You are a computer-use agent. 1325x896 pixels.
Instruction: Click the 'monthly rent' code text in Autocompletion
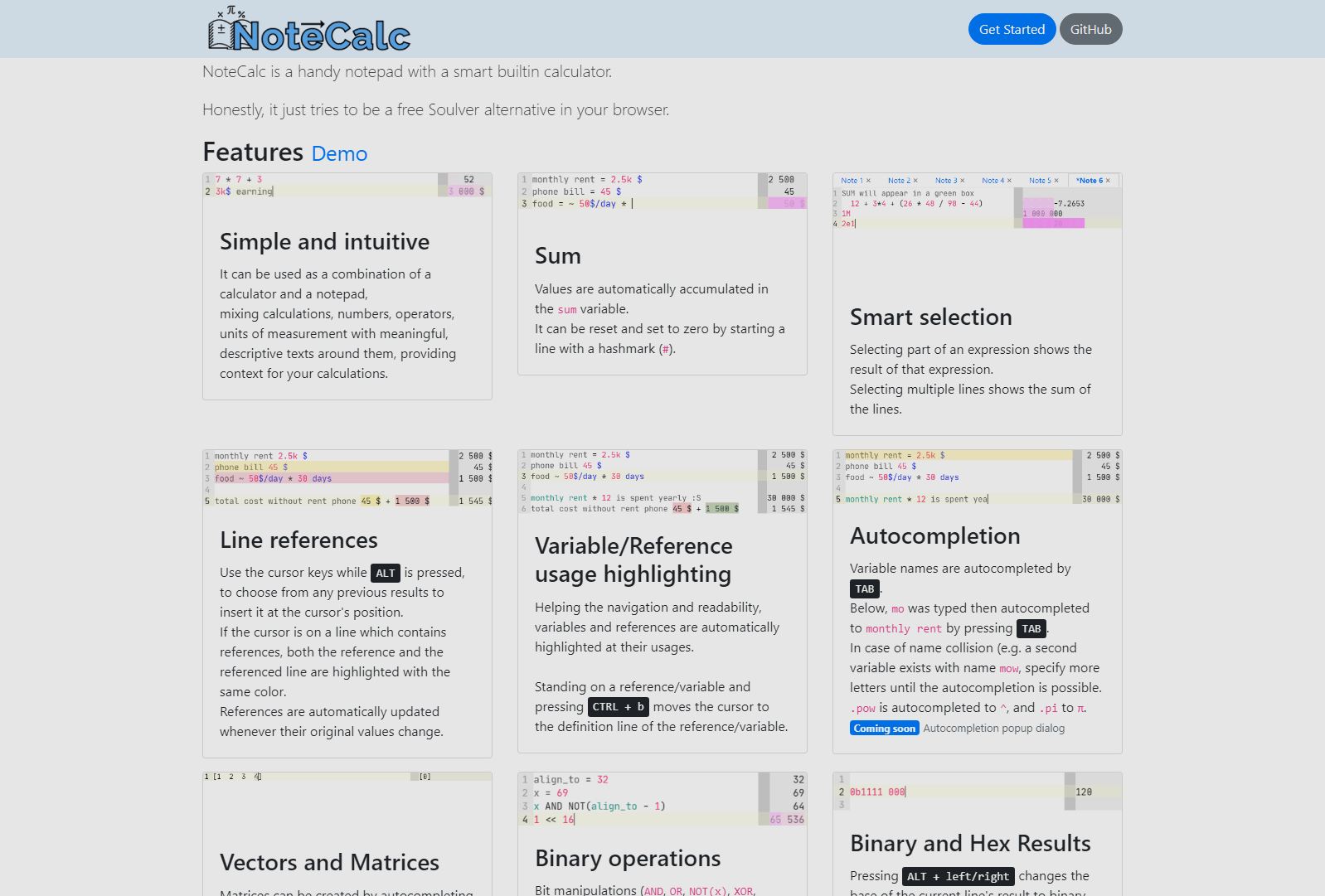point(904,629)
